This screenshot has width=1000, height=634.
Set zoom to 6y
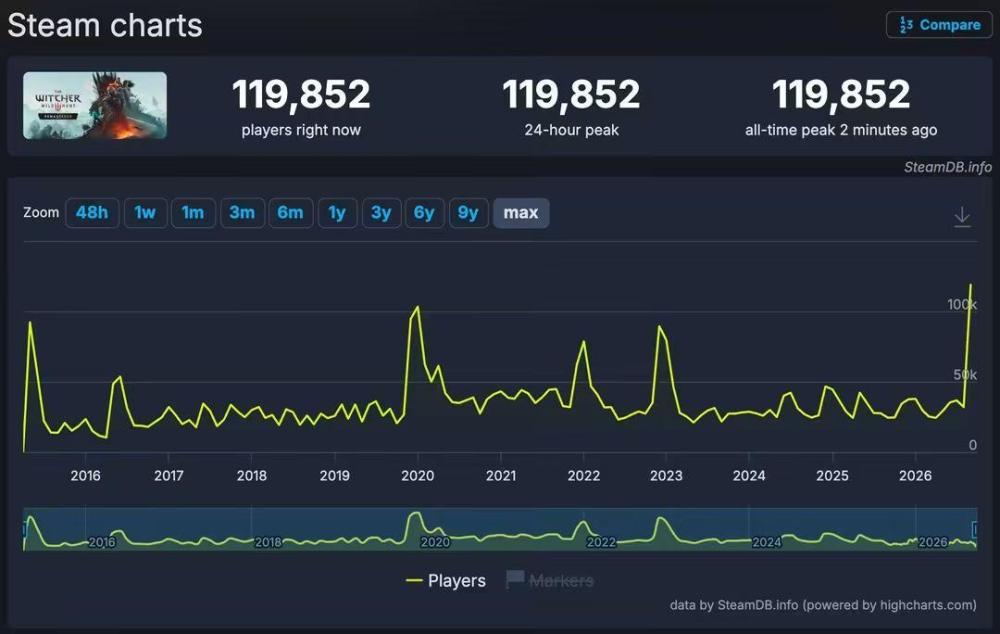pyautogui.click(x=424, y=212)
